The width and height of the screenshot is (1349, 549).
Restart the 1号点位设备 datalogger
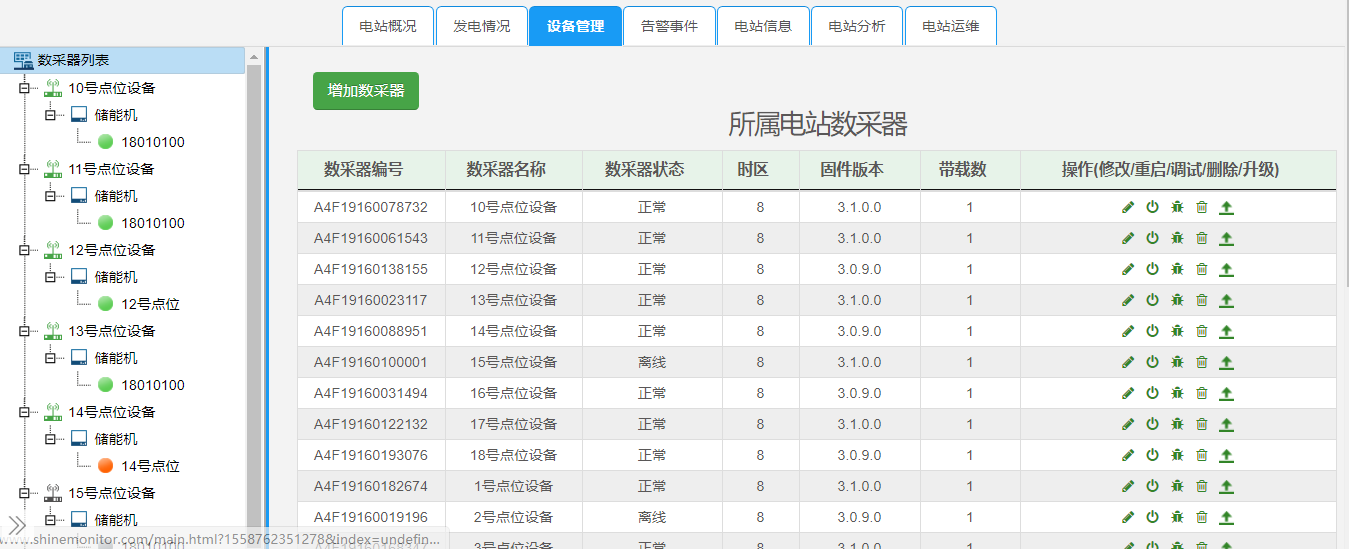1152,487
